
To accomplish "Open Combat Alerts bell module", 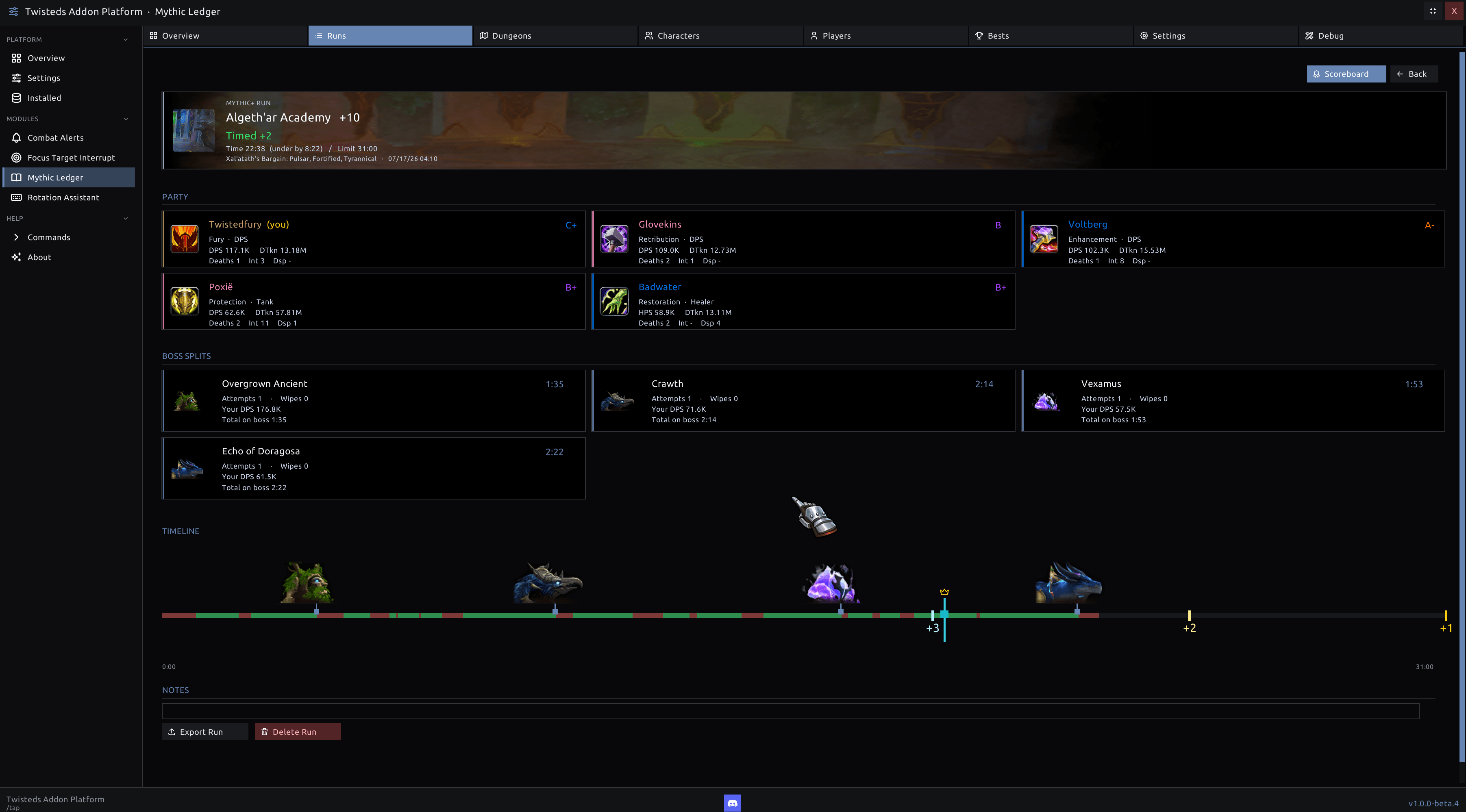I will coord(68,138).
